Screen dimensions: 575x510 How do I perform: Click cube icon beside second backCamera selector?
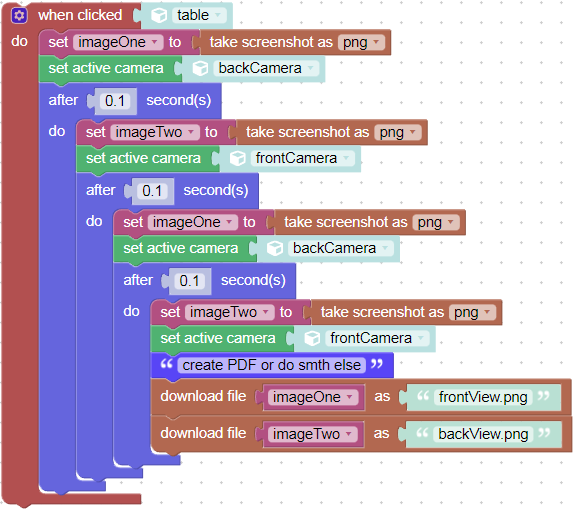click(x=275, y=249)
